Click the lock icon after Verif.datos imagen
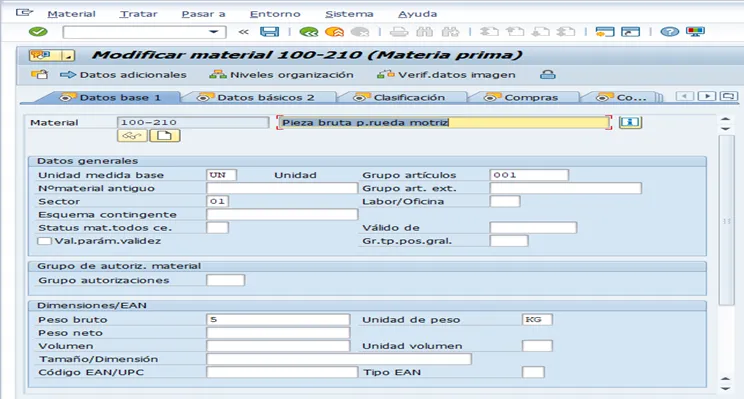 pos(548,74)
